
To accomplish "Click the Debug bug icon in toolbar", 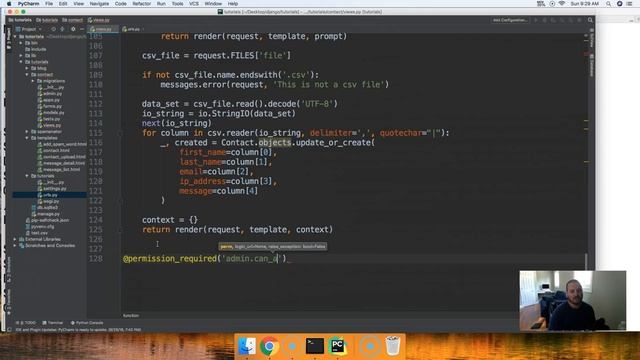I will tap(544, 20).
